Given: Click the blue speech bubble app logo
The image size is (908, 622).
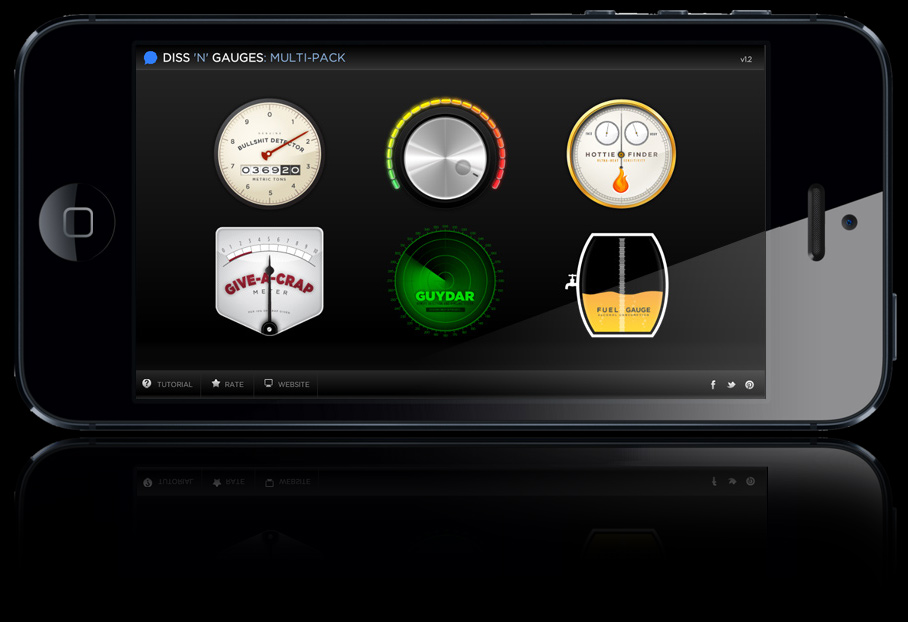Looking at the screenshot, I should (151, 58).
